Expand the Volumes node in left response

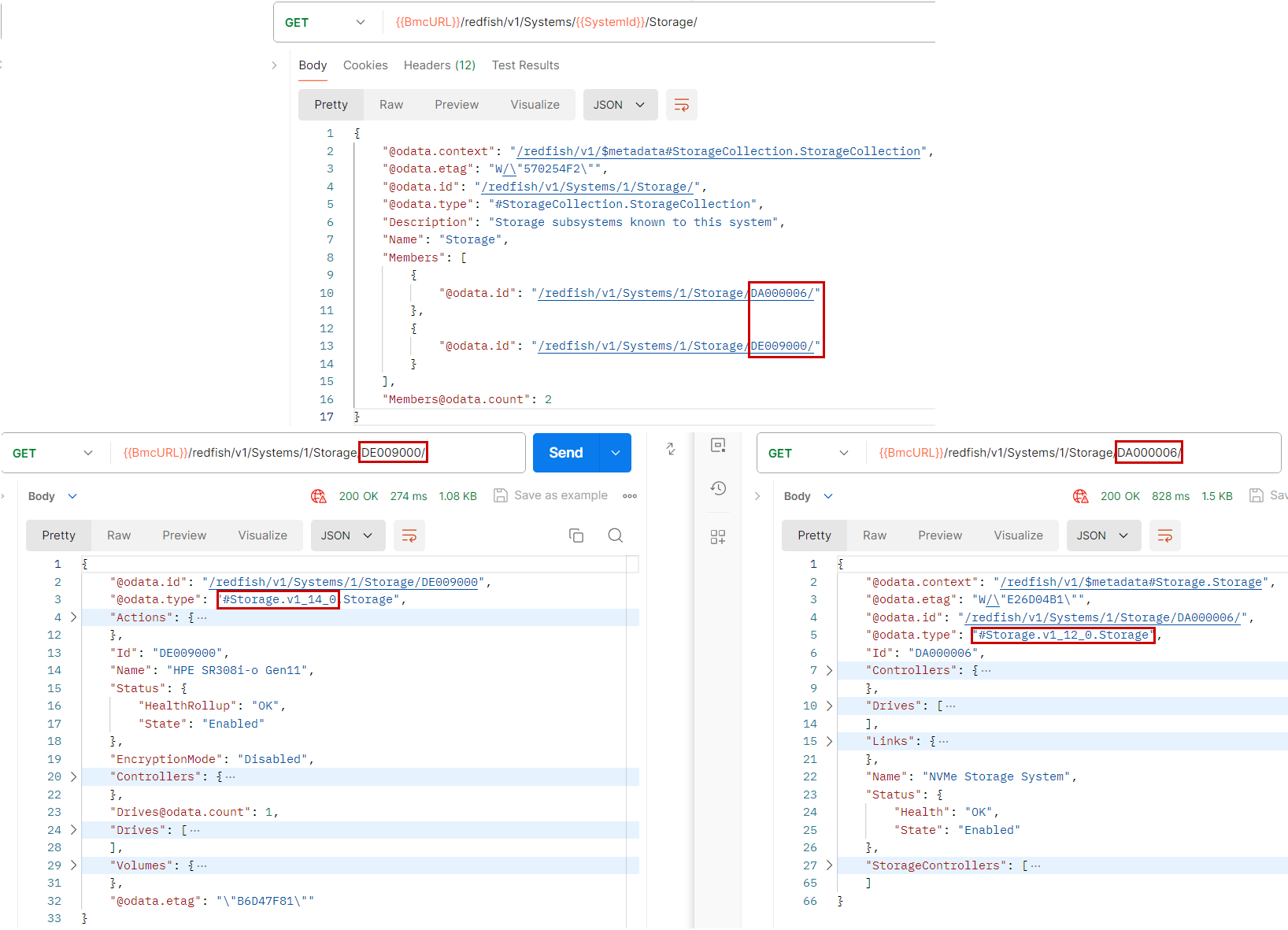pos(74,865)
